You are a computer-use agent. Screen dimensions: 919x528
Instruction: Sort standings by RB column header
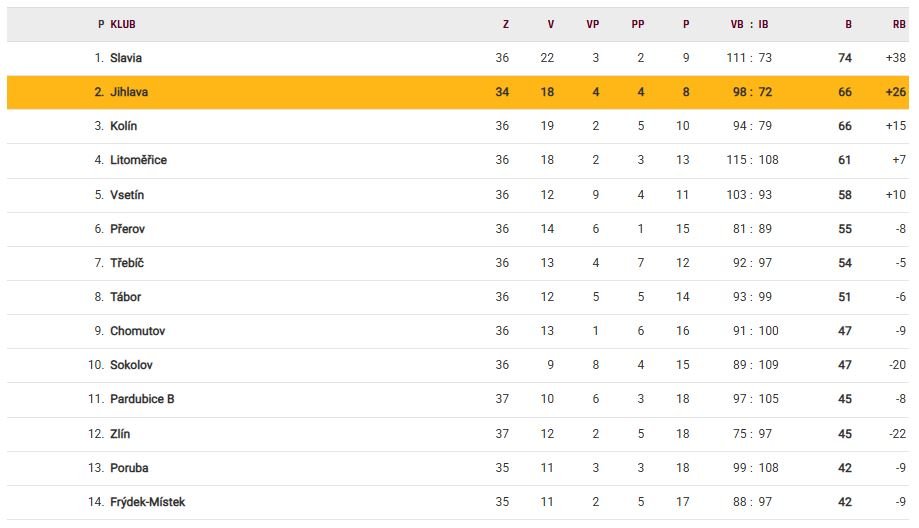pyautogui.click(x=899, y=25)
